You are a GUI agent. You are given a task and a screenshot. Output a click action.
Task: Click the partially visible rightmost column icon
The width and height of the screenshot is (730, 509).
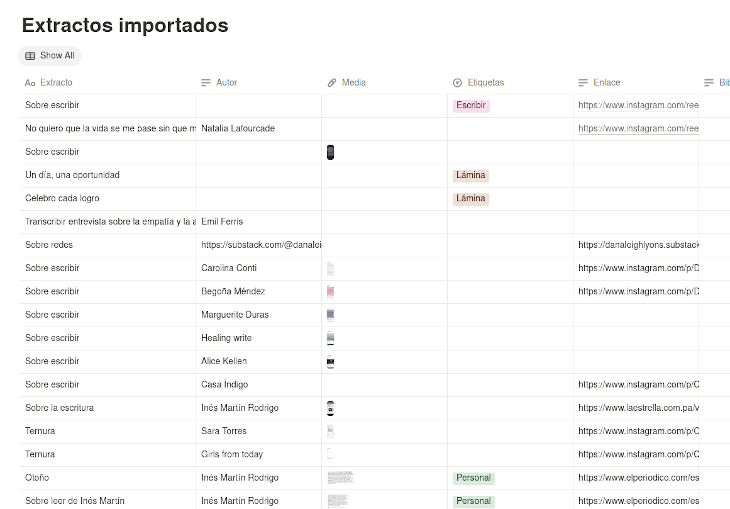(x=709, y=83)
